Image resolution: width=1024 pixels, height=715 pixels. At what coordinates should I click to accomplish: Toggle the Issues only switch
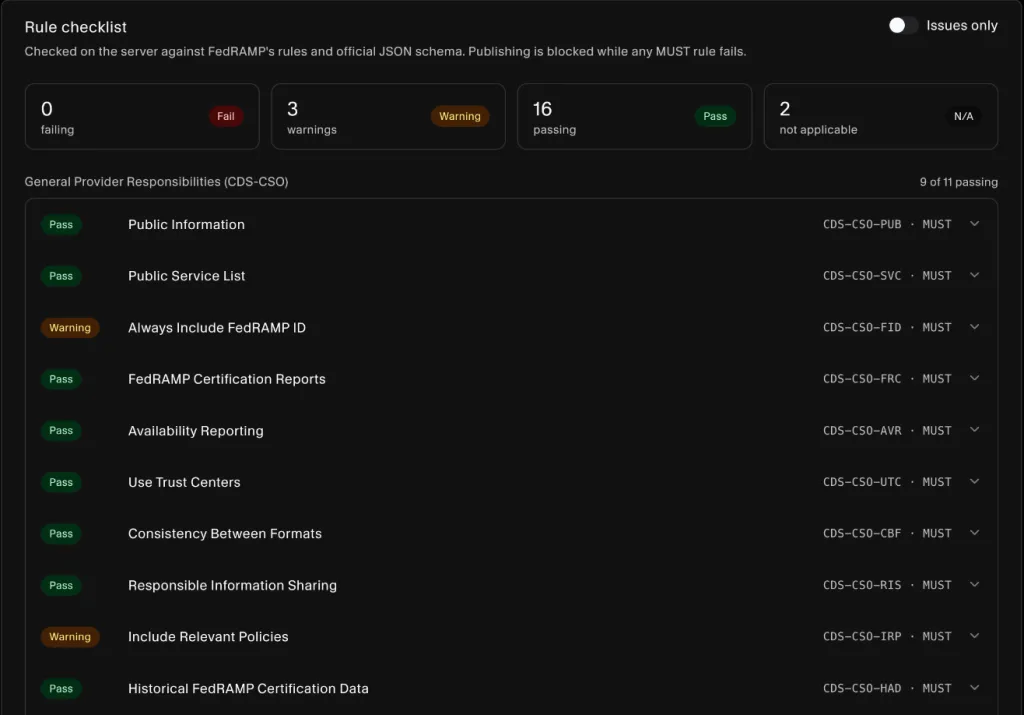pyautogui.click(x=903, y=25)
